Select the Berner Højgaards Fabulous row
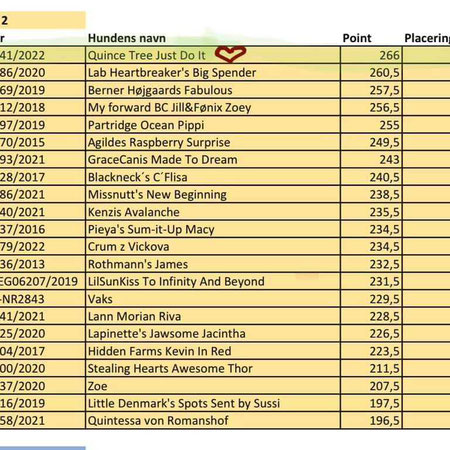This screenshot has height=450, width=450. (225, 90)
